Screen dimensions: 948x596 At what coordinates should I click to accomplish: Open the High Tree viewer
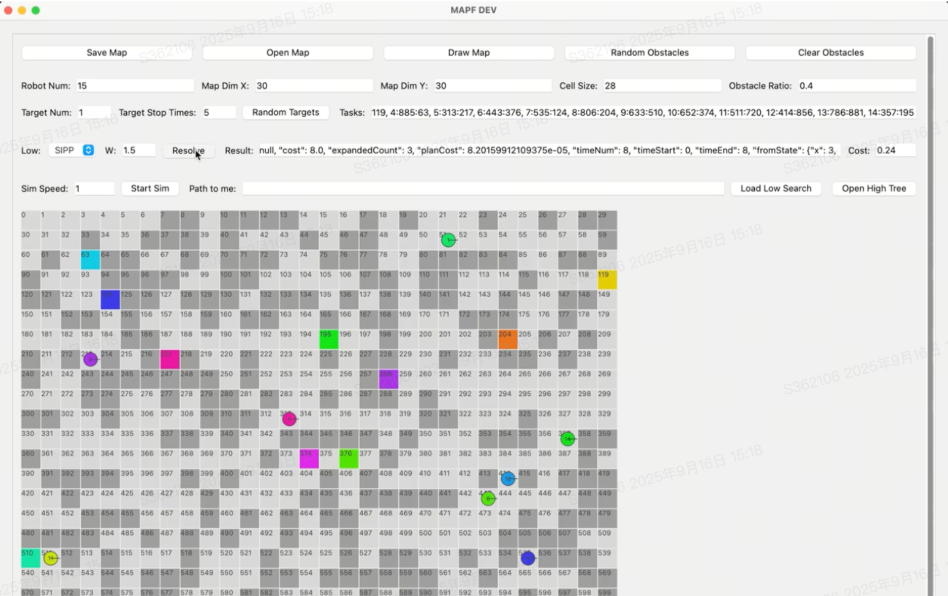coord(874,188)
